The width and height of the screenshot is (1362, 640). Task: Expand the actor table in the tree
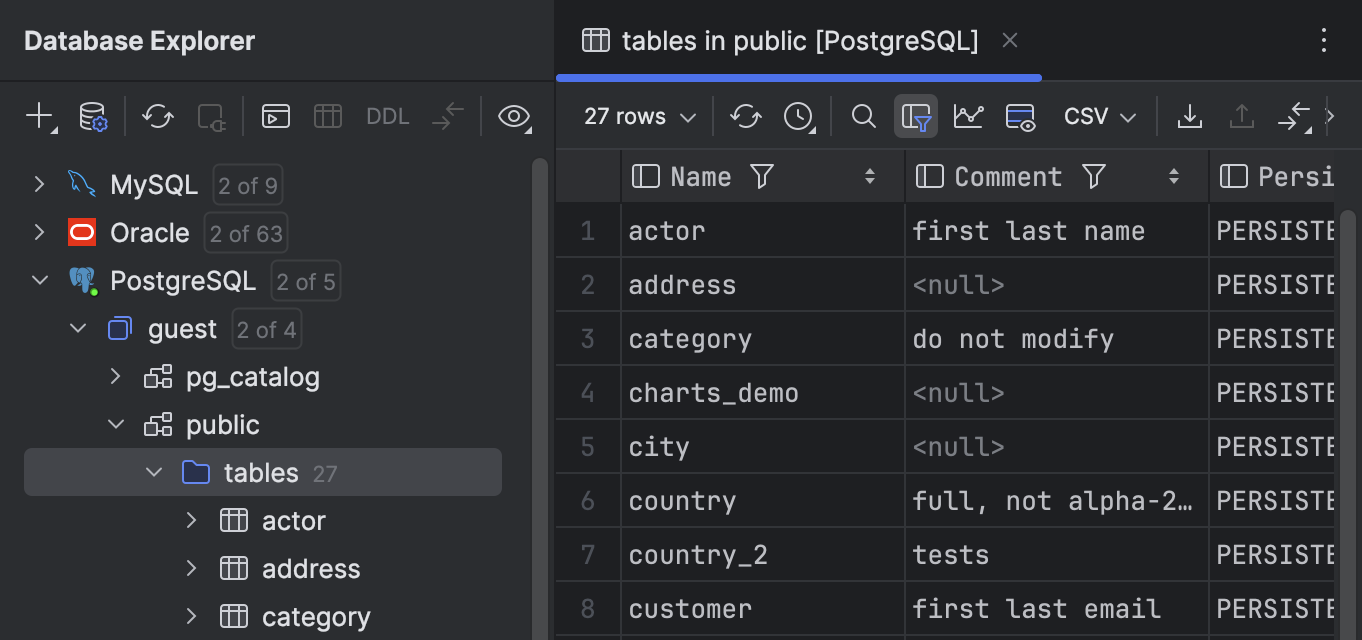coord(191,520)
